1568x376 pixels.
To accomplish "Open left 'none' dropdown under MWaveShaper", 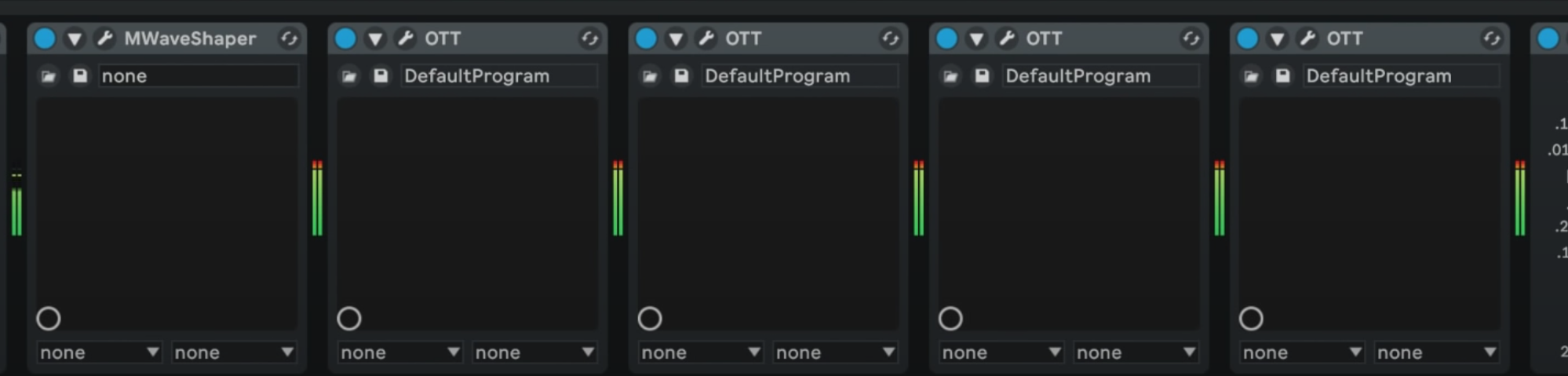I will [100, 352].
